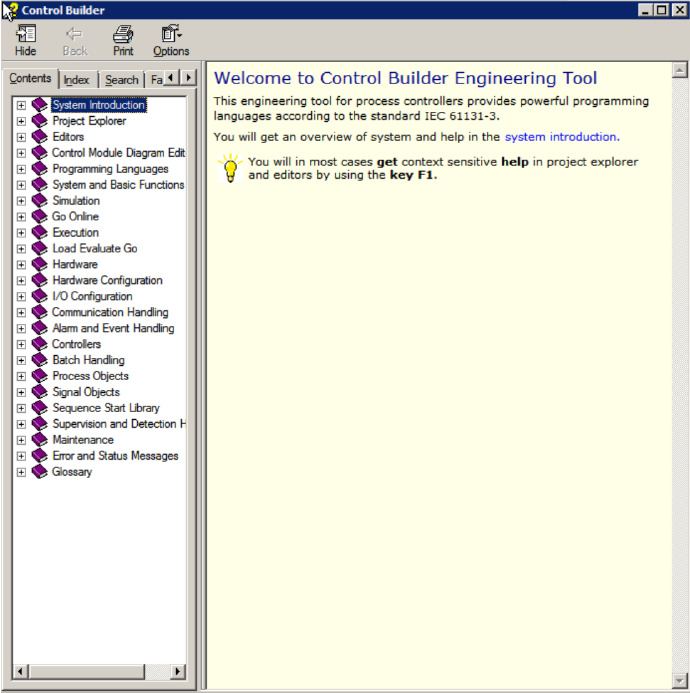
Task: Select Control Module Diagram Edit topic
Action: click(118, 153)
